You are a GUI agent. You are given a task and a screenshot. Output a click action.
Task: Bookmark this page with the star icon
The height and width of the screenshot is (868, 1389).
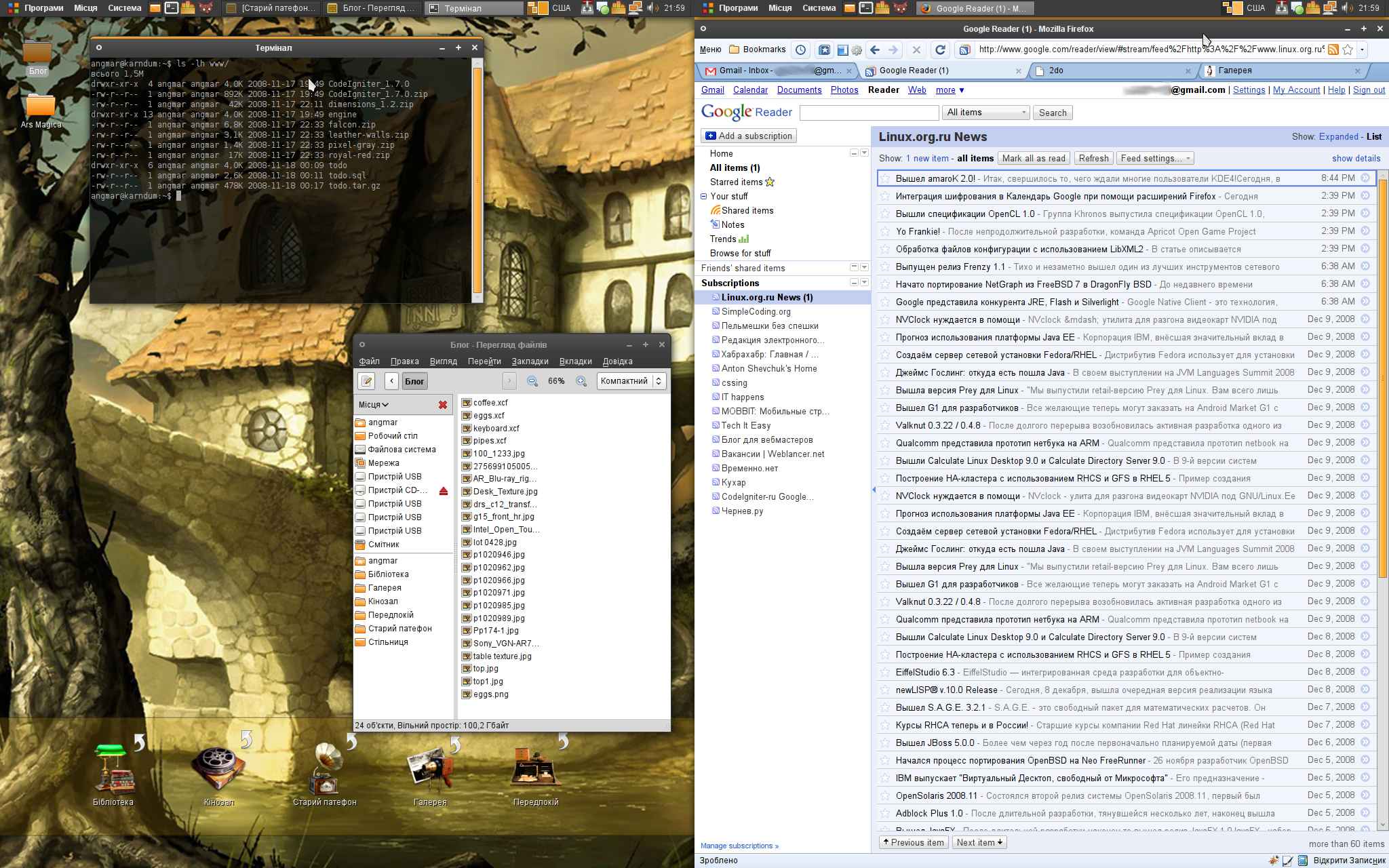(x=1348, y=50)
